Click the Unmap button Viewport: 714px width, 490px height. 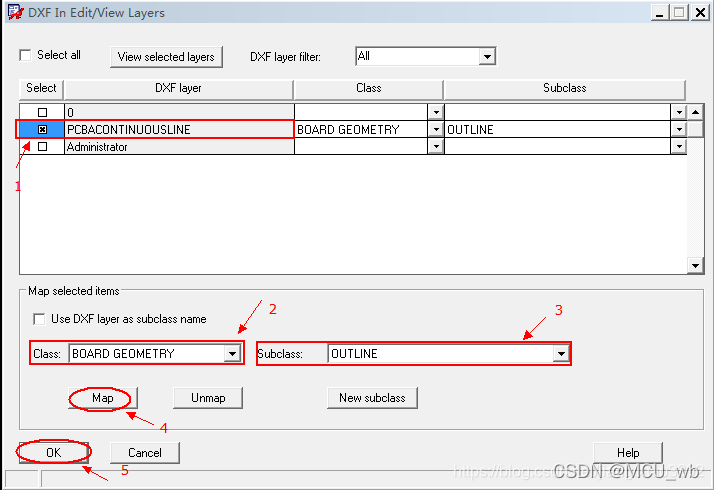(x=208, y=398)
